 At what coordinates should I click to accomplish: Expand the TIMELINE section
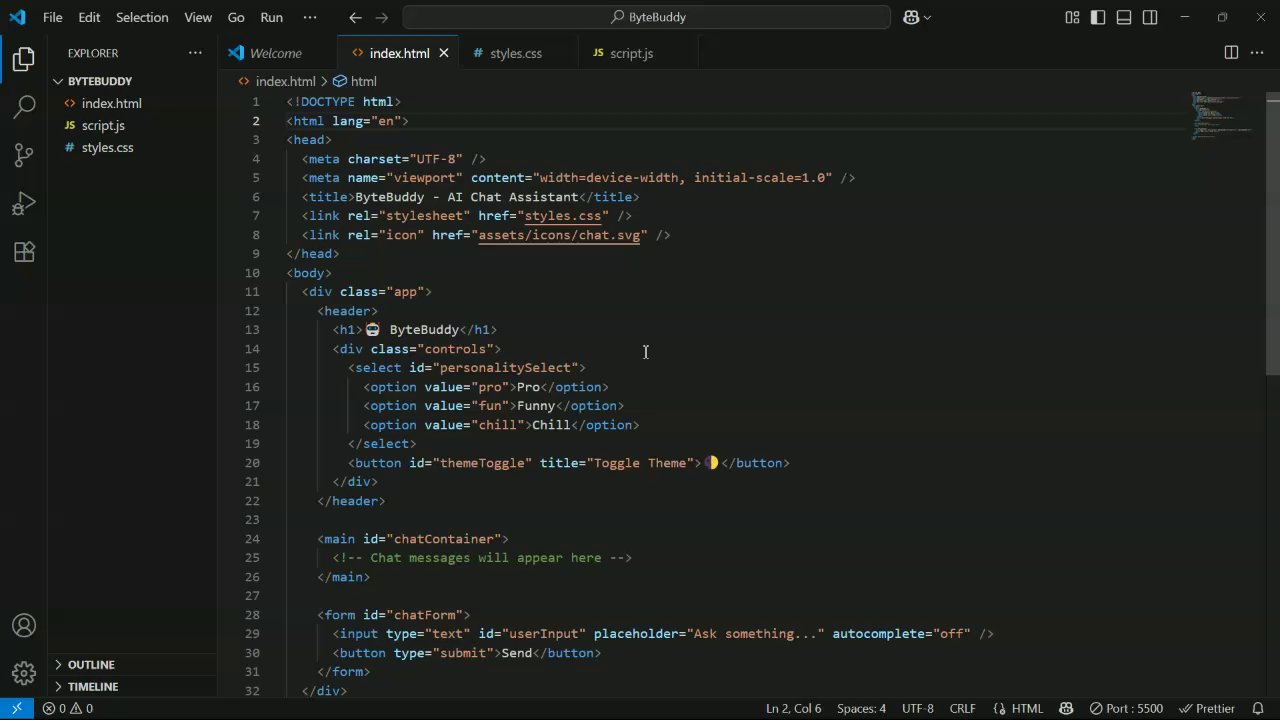tap(132, 687)
